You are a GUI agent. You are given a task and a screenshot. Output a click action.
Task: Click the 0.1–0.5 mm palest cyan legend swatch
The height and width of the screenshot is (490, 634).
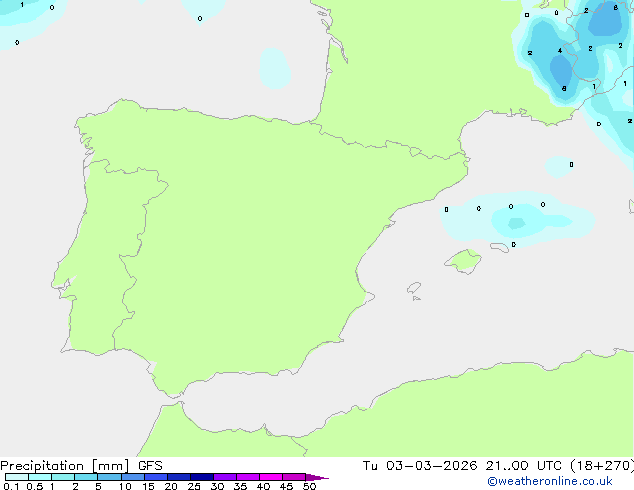pyautogui.click(x=17, y=477)
